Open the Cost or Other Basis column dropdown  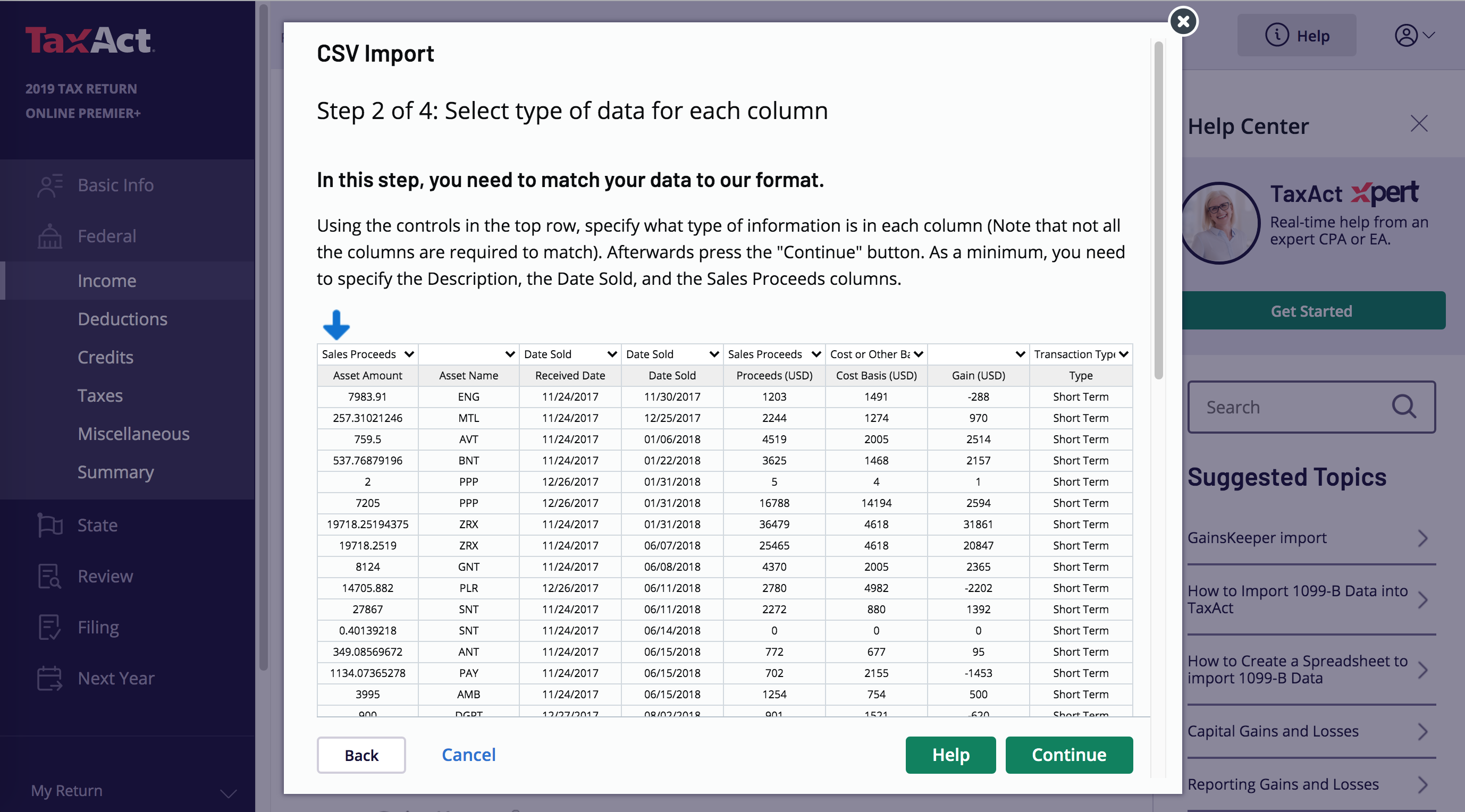876,354
